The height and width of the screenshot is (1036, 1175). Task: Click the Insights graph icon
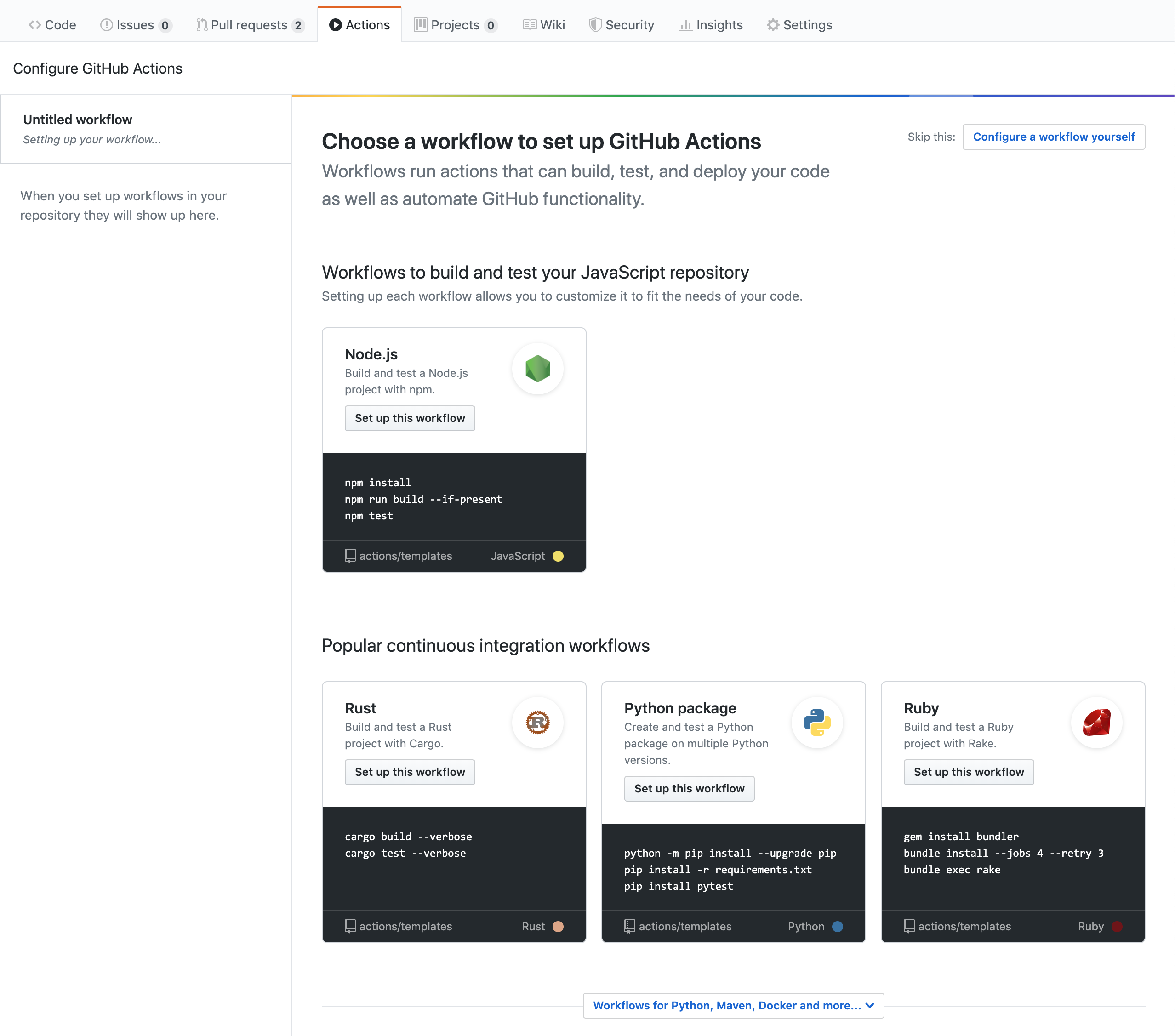click(684, 25)
